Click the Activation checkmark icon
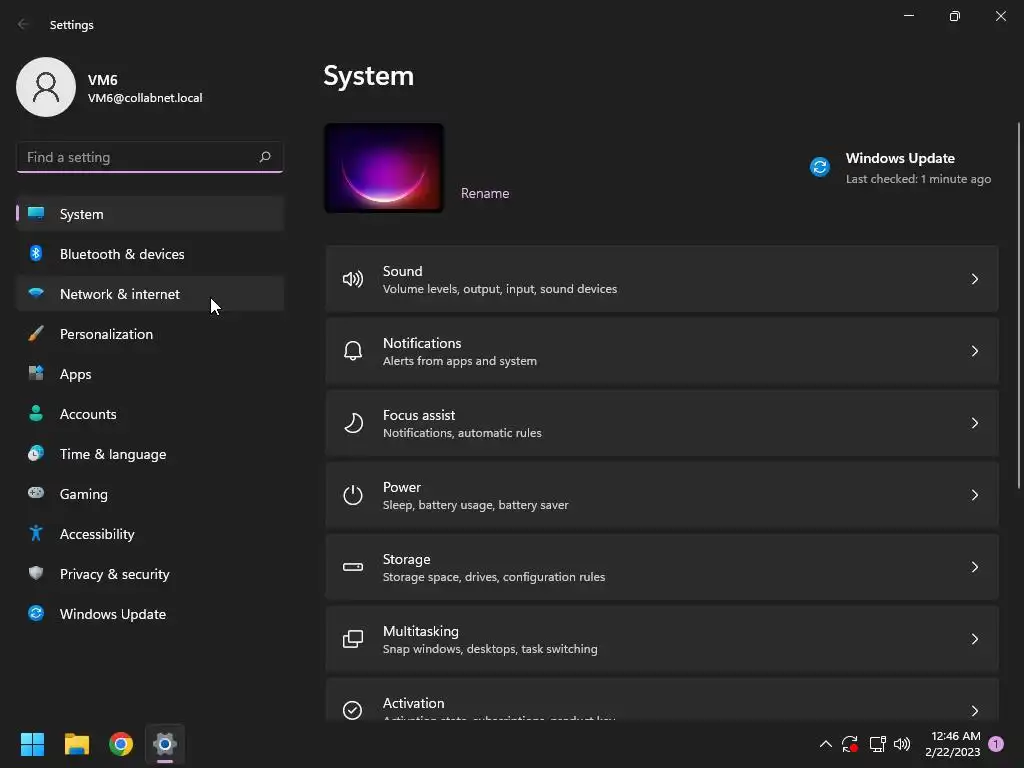Screen dimensions: 1024x768 [x=353, y=710]
